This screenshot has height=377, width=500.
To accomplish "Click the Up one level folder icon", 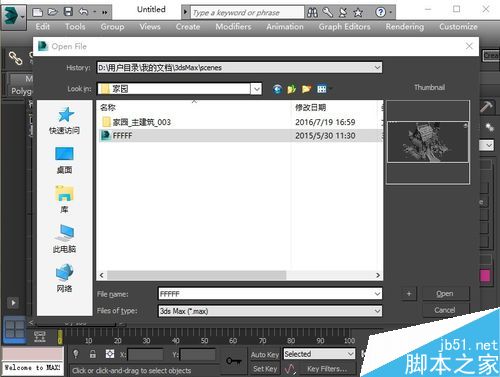I will [292, 89].
